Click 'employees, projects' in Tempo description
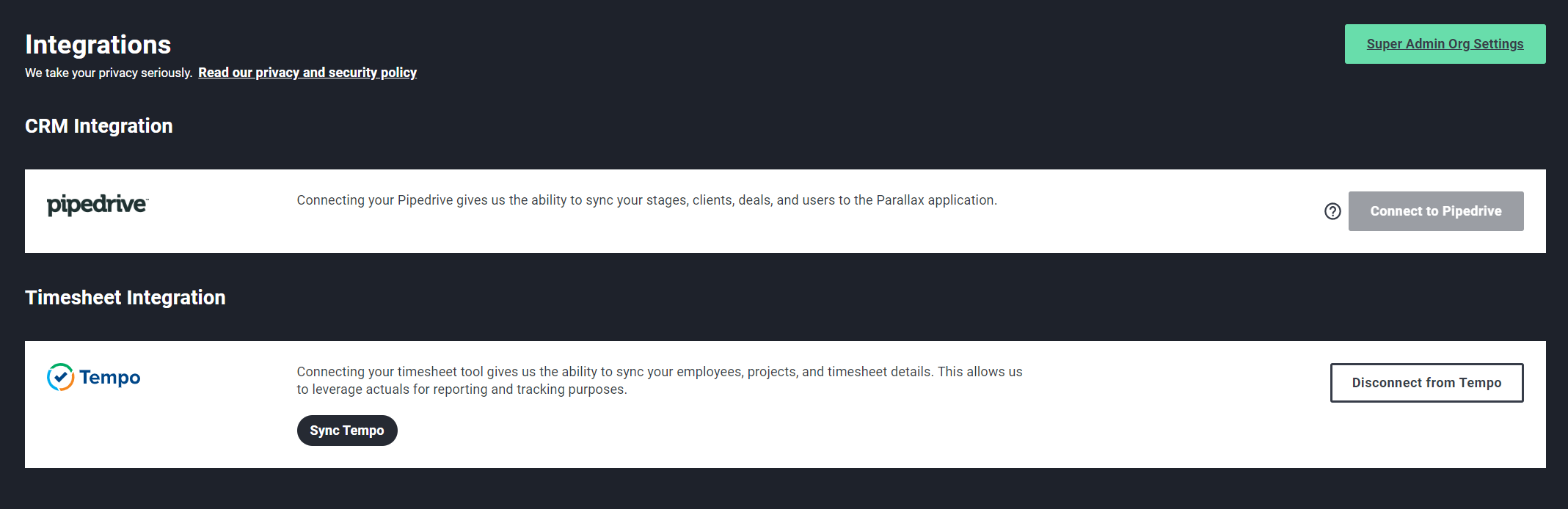This screenshot has width=1568, height=509. pos(736,372)
